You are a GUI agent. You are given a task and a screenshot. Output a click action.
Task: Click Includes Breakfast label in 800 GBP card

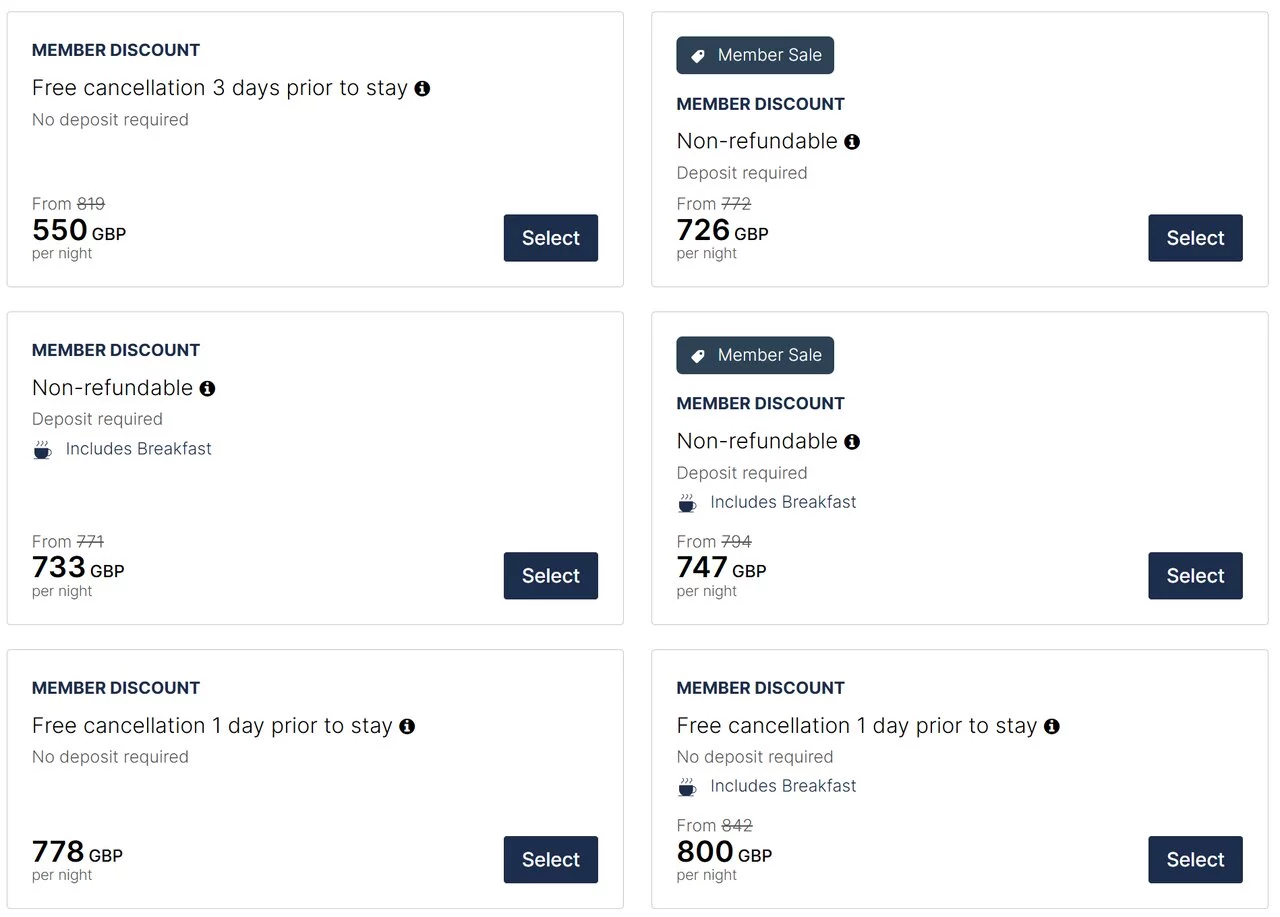click(783, 786)
